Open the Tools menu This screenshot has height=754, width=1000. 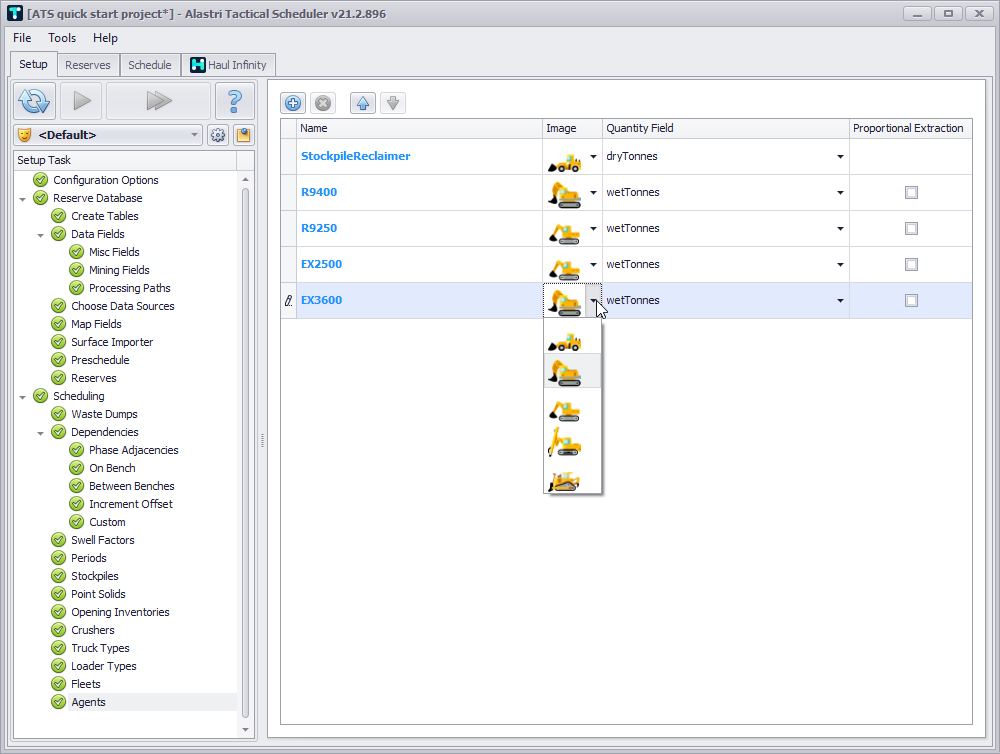[x=62, y=38]
